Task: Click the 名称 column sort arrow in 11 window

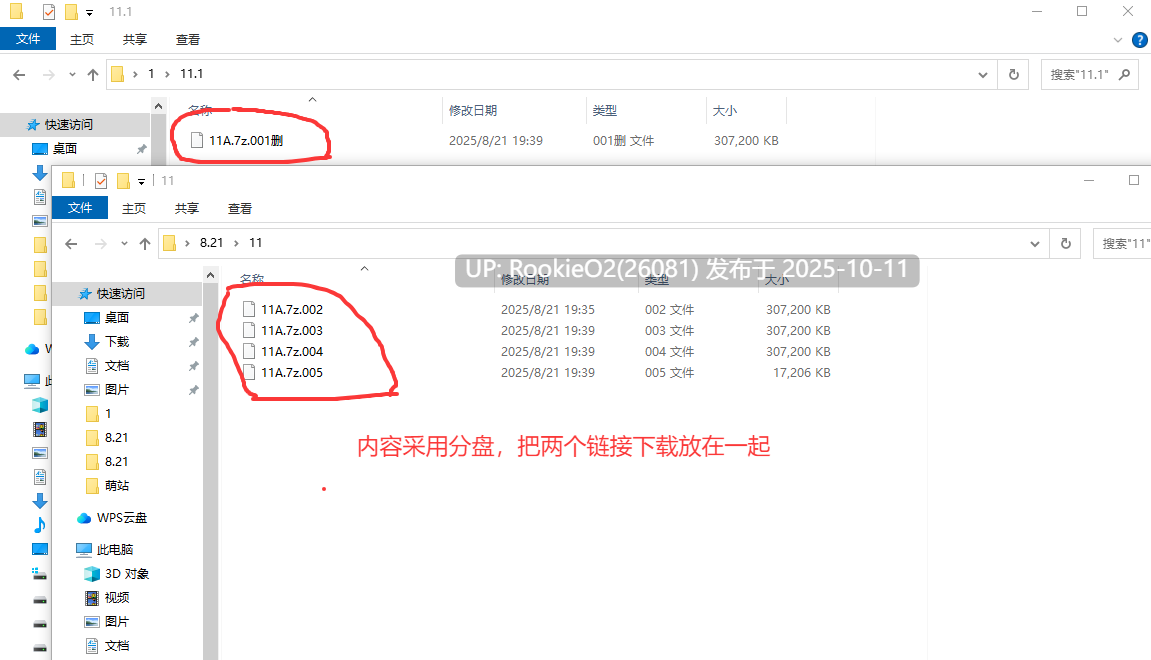Action: click(364, 269)
